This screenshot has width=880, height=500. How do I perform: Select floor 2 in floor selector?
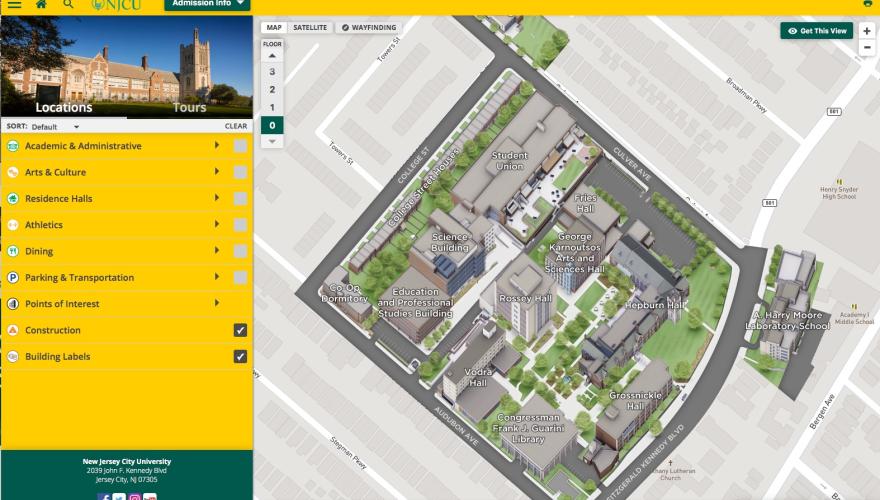272,89
